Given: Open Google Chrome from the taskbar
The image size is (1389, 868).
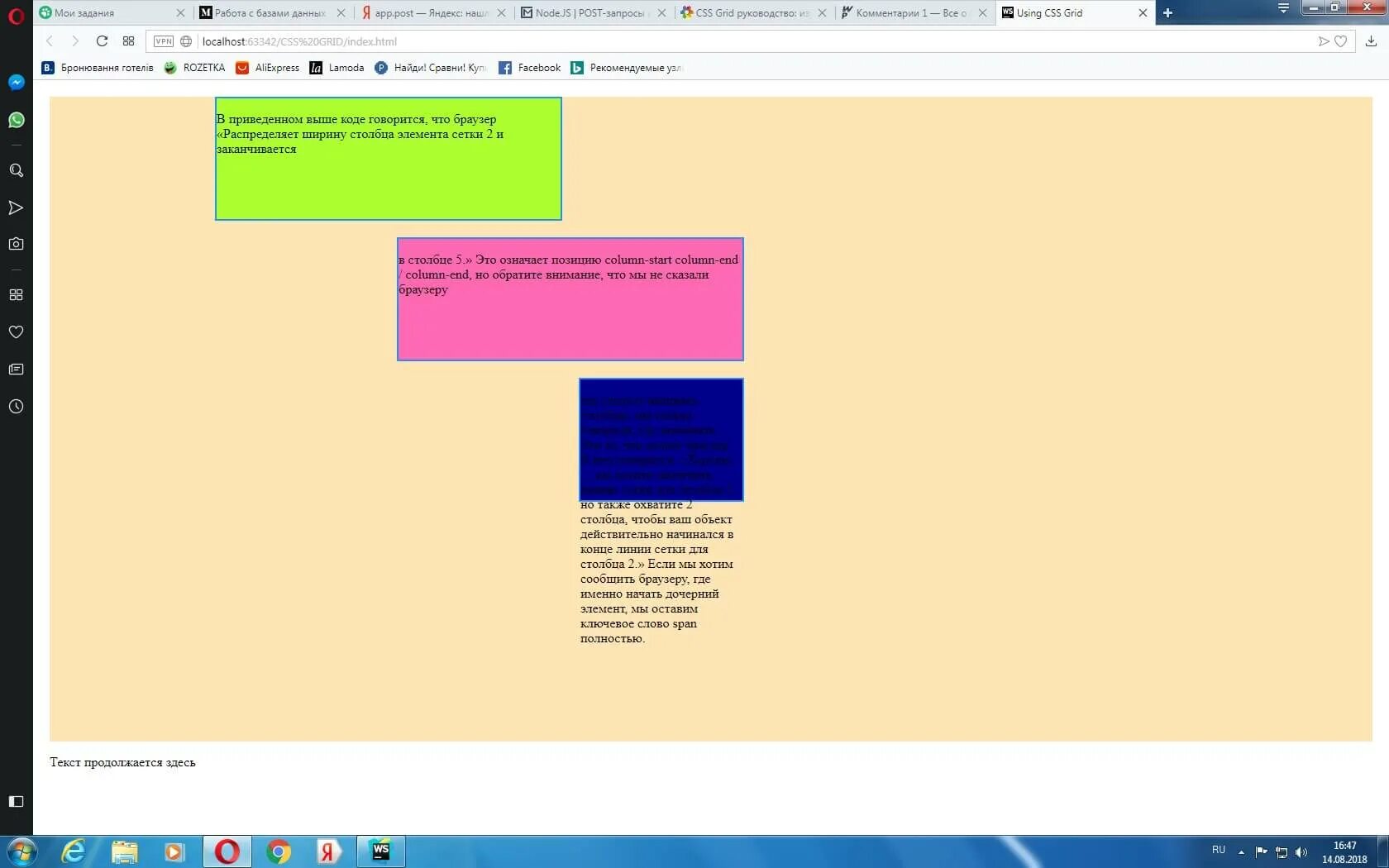Looking at the screenshot, I should pyautogui.click(x=279, y=851).
